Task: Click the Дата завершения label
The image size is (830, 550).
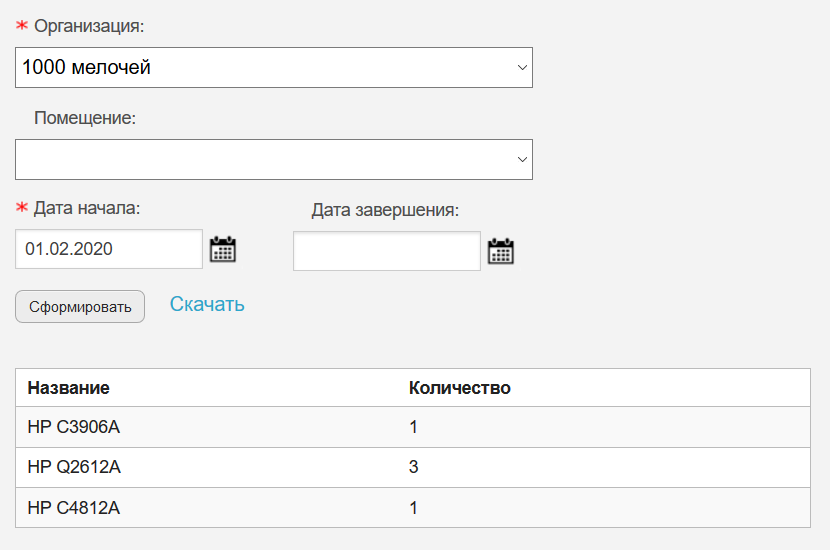Action: 385,210
